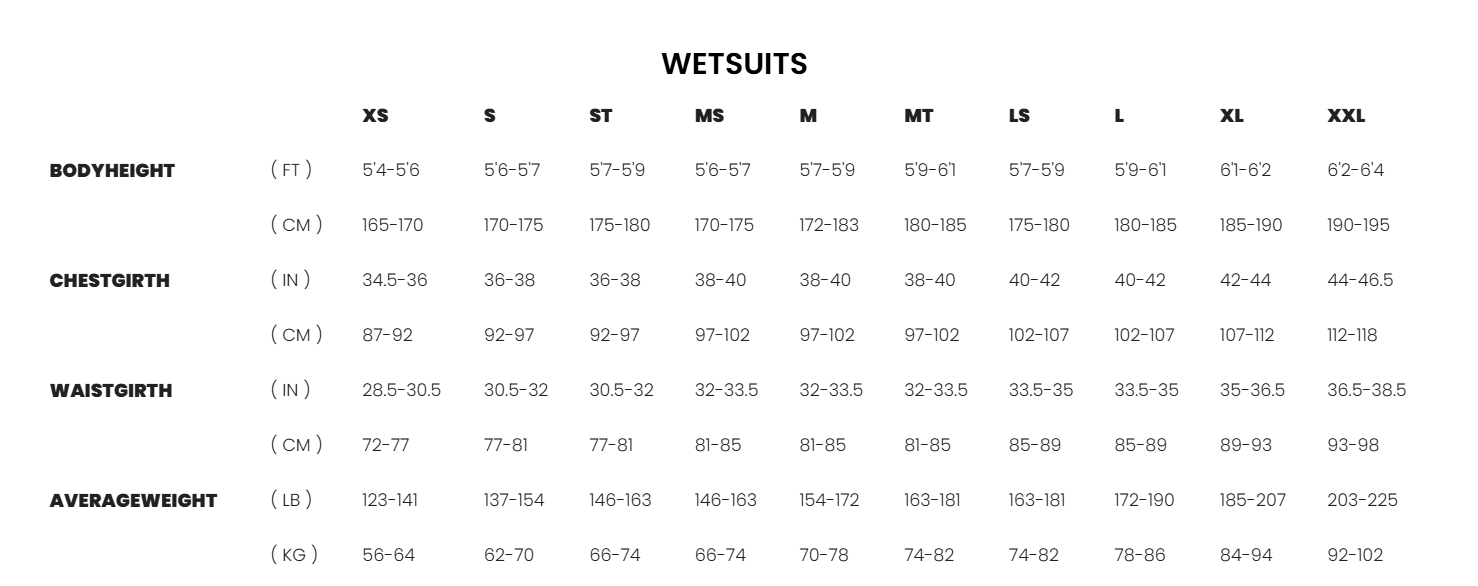Click the ( LB ) unit label
Image resolution: width=1478 pixels, height=586 pixels.
pos(291,501)
